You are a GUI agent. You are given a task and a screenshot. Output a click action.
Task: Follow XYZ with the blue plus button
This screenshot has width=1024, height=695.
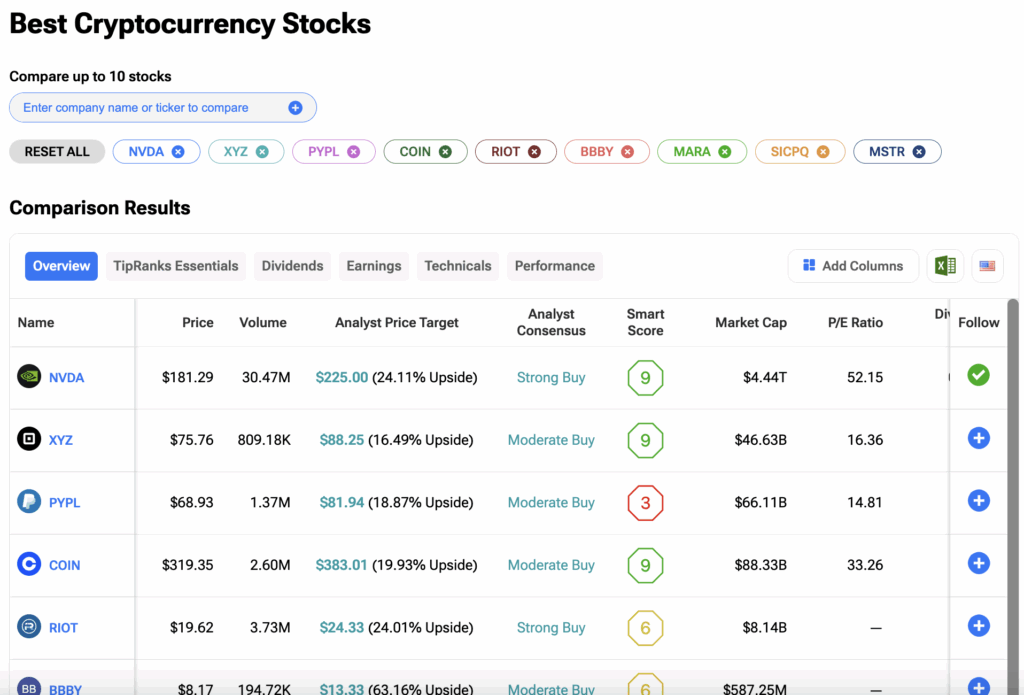tap(978, 438)
